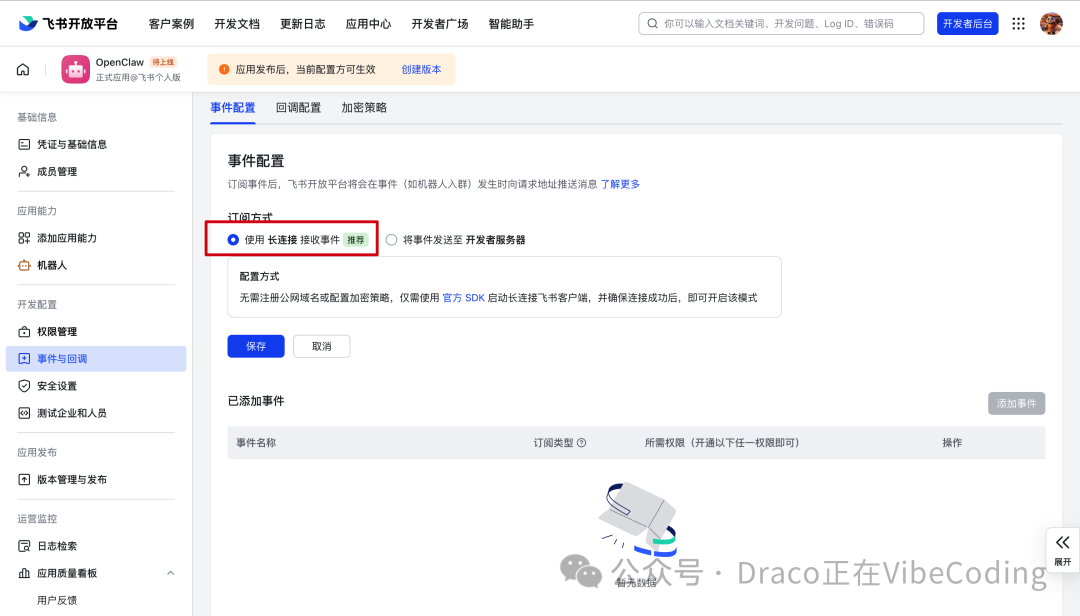Select 机器人 in the sidebar
This screenshot has width=1080, height=616.
pos(64,266)
